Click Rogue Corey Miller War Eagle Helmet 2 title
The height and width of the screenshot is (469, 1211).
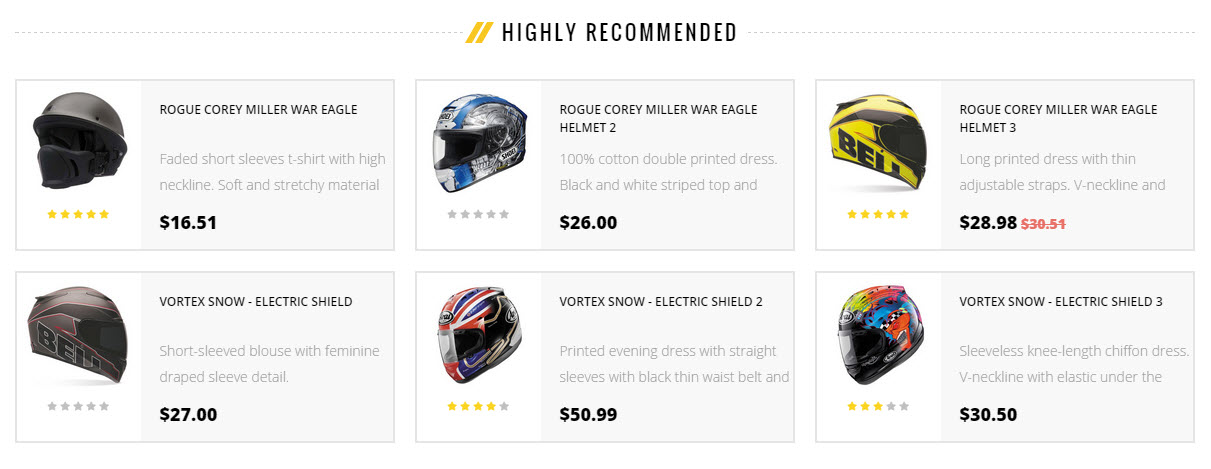point(658,118)
